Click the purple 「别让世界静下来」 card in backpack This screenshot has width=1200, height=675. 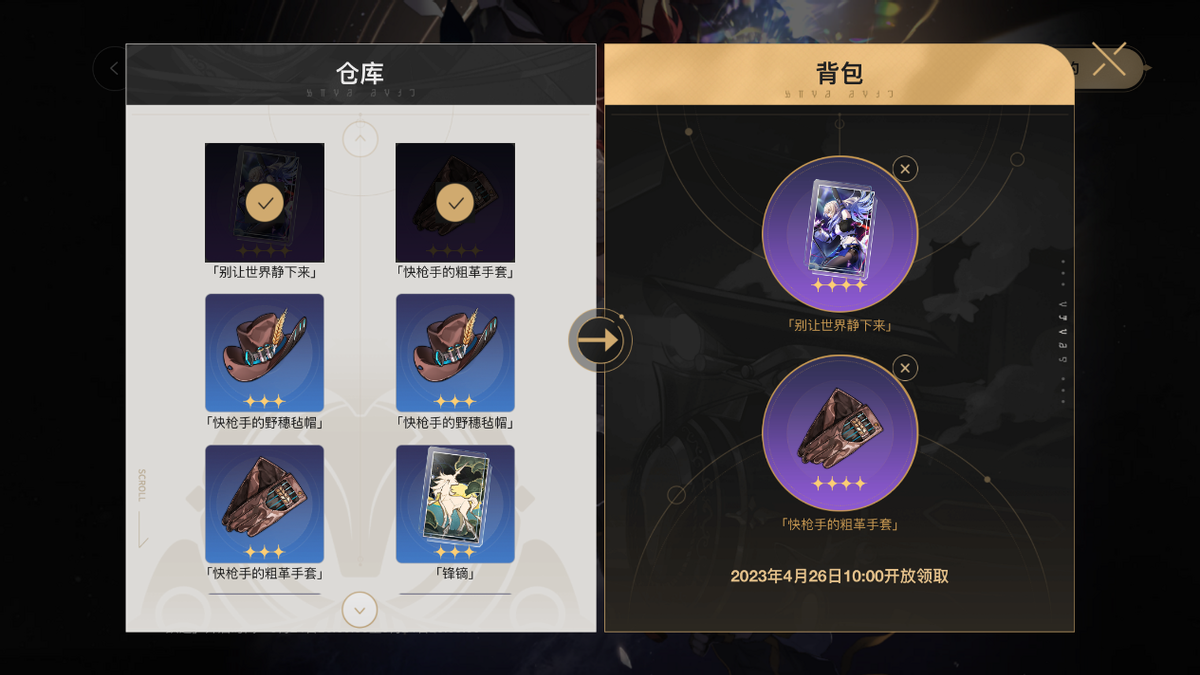(x=840, y=235)
